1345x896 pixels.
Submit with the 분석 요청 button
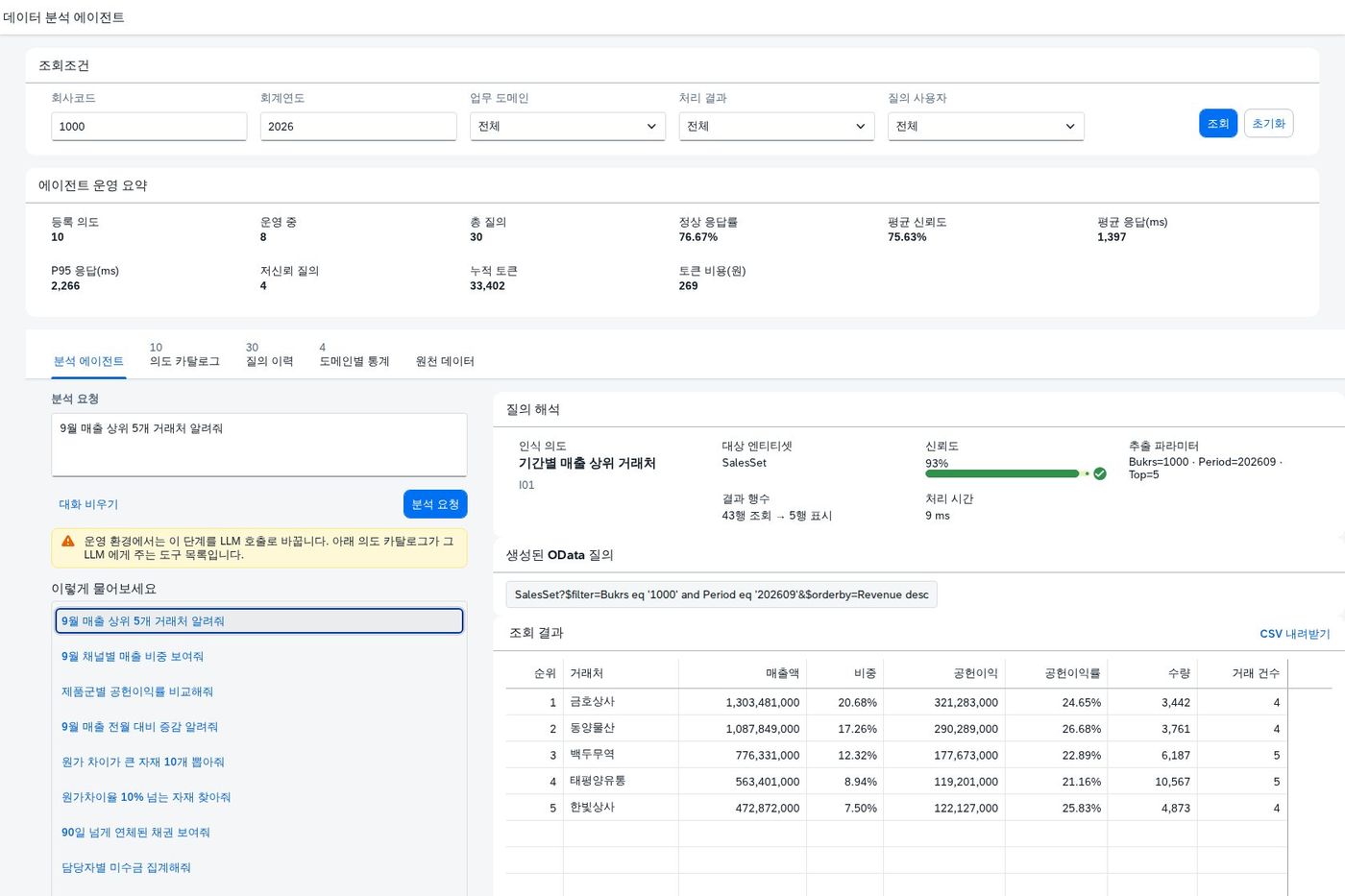click(x=435, y=504)
